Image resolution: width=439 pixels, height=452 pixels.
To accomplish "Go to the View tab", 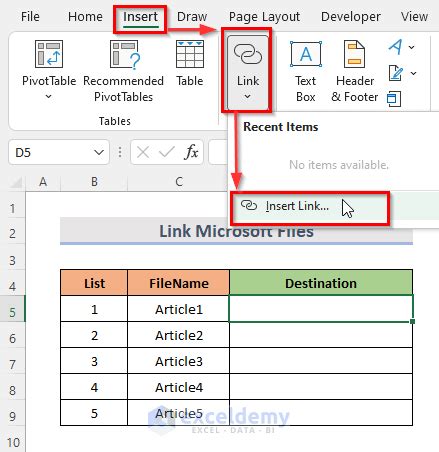I will pos(414,16).
